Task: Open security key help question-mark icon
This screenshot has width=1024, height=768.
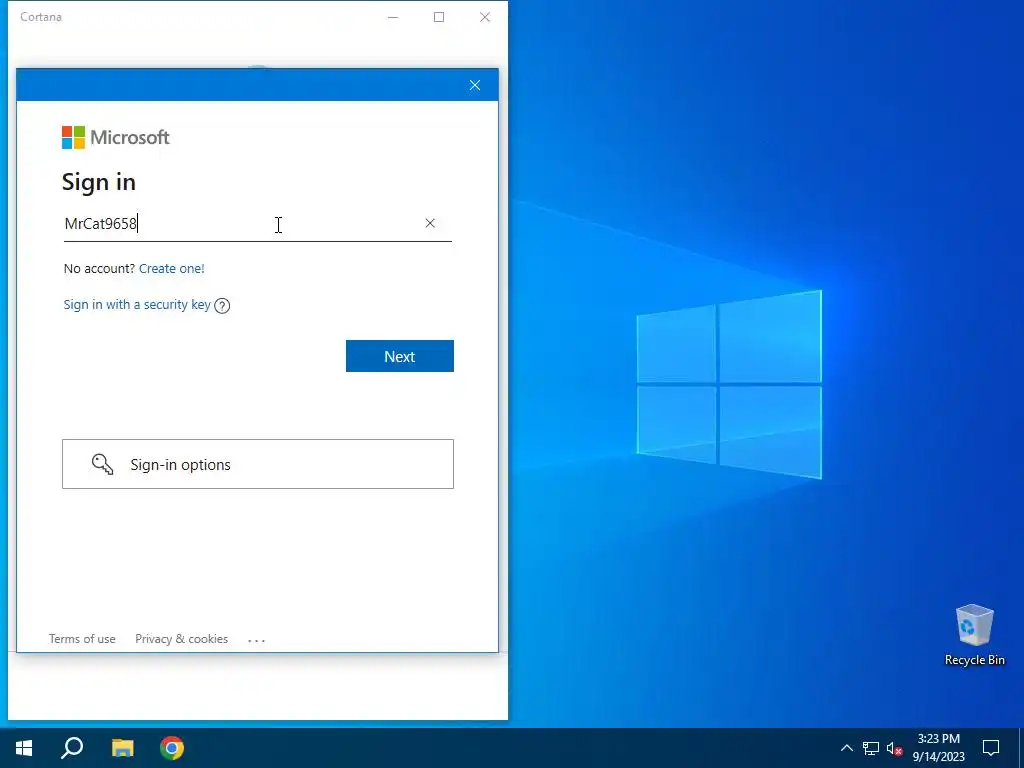Action: coord(222,306)
